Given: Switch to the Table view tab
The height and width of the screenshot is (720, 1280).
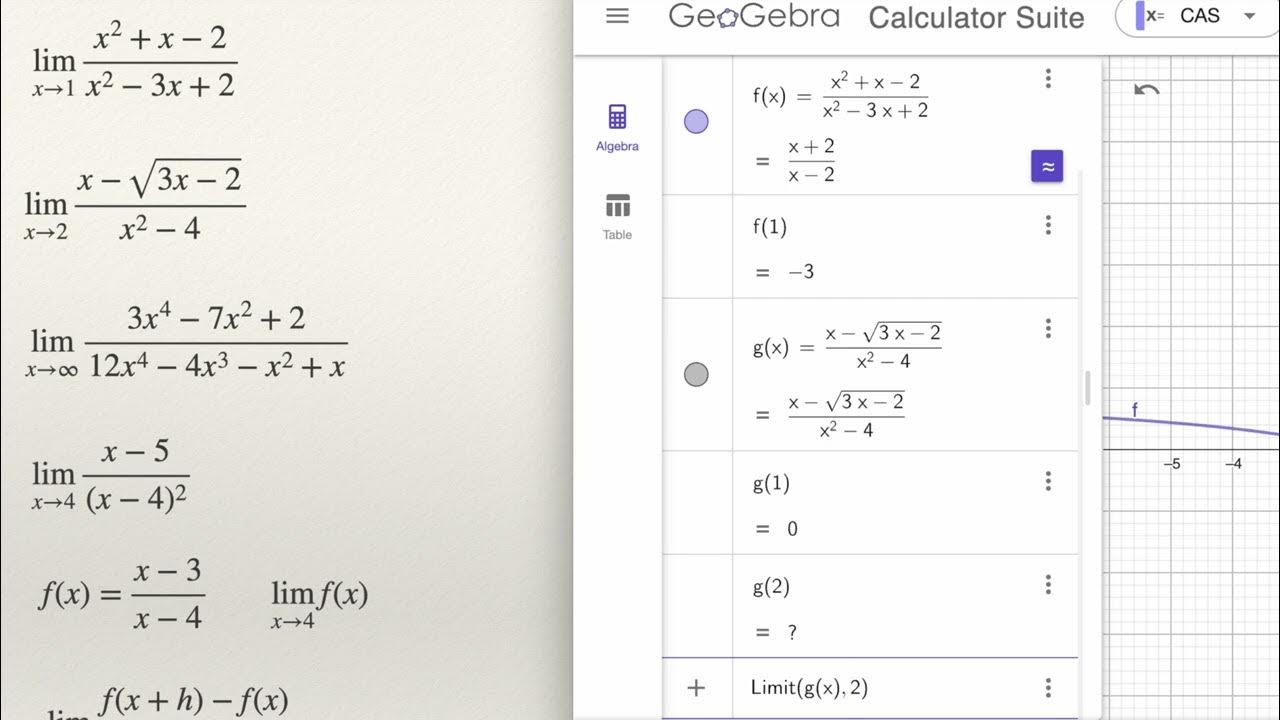Looking at the screenshot, I should tap(617, 216).
